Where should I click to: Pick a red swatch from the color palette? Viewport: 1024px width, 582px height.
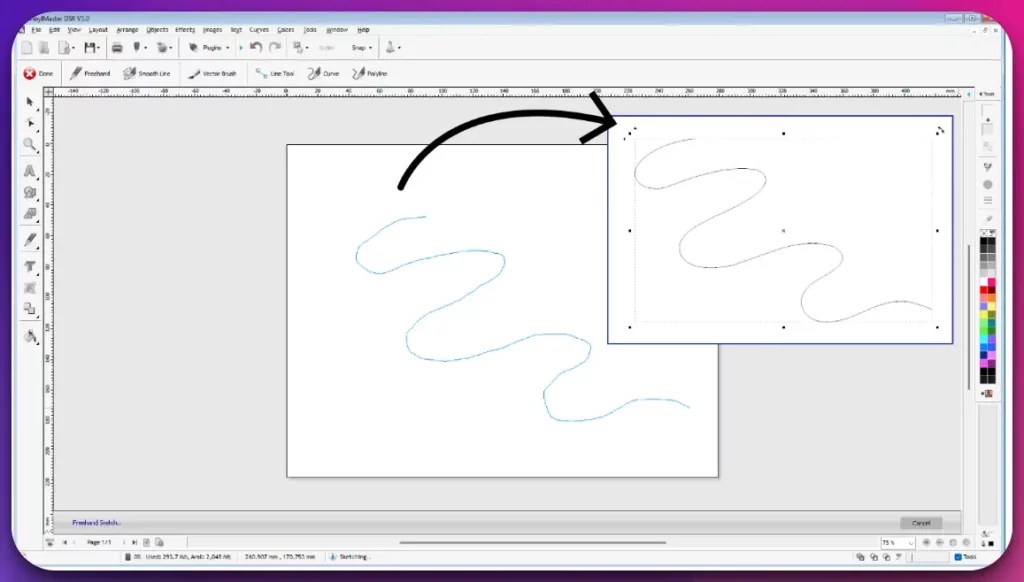(982, 288)
